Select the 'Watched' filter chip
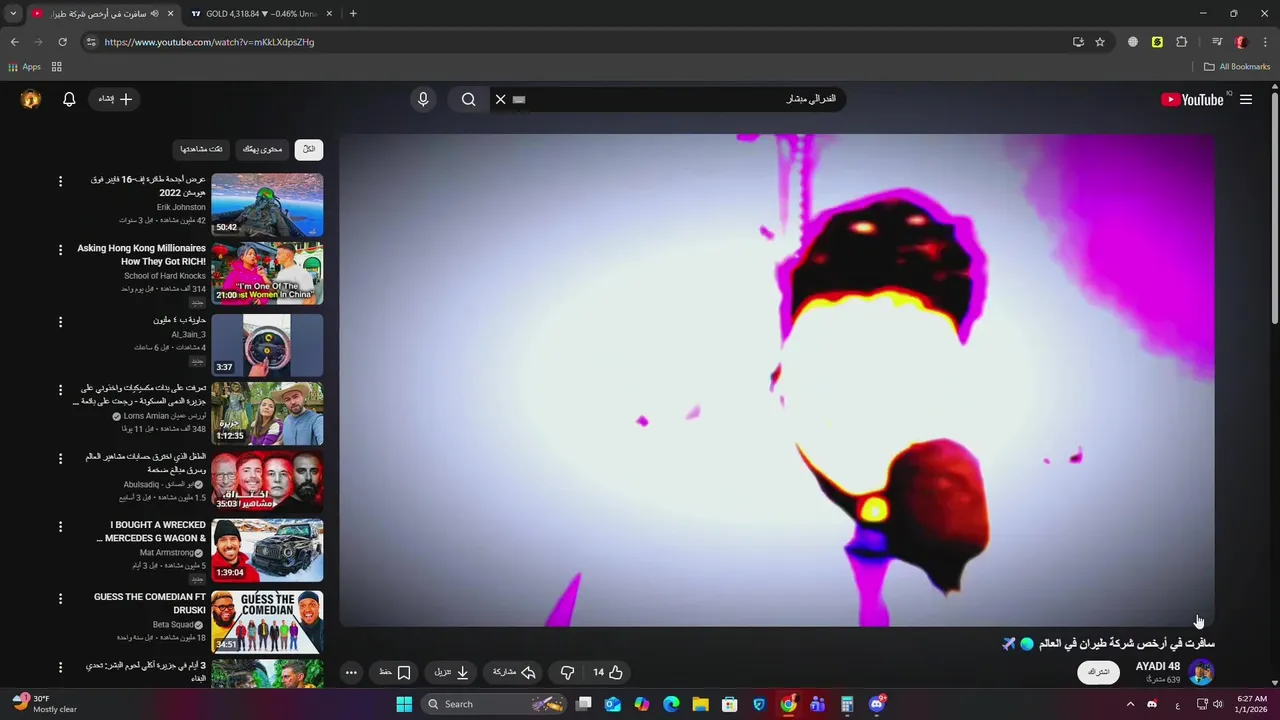Image resolution: width=1280 pixels, height=720 pixels. [x=202, y=149]
